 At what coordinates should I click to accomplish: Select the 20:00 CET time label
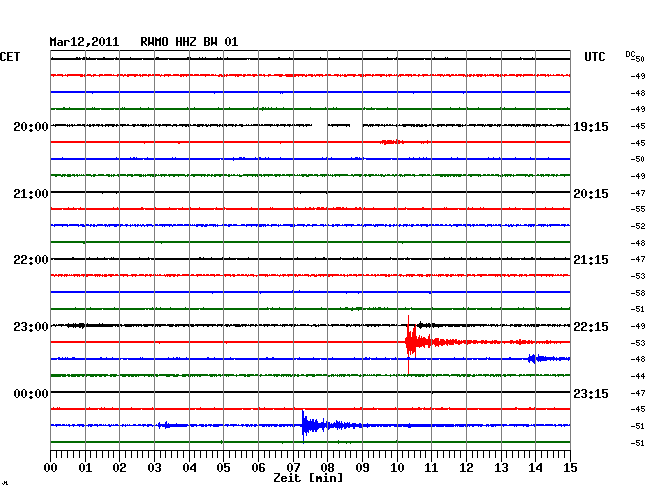(x=31, y=127)
